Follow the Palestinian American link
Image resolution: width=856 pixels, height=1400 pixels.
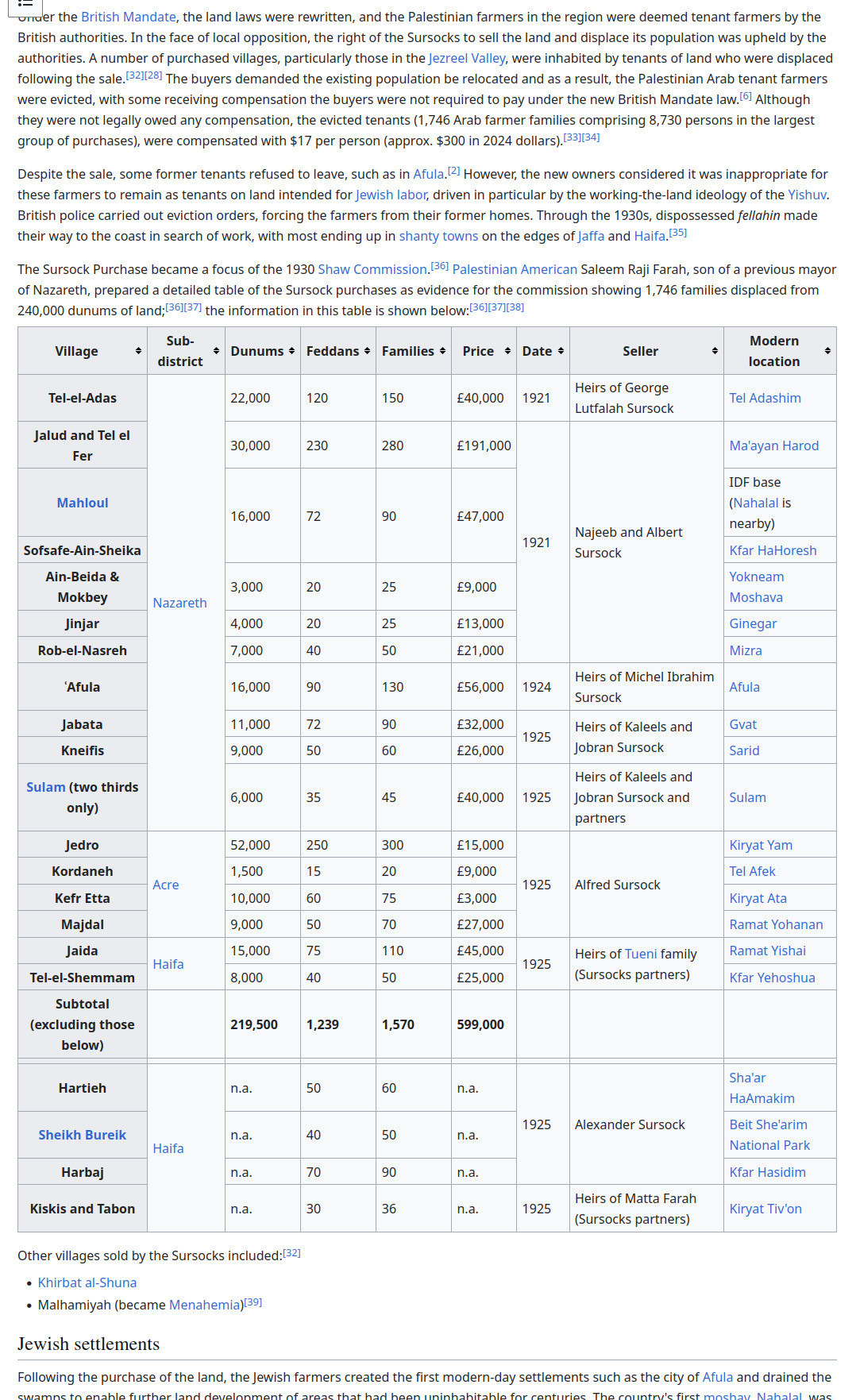[515, 269]
